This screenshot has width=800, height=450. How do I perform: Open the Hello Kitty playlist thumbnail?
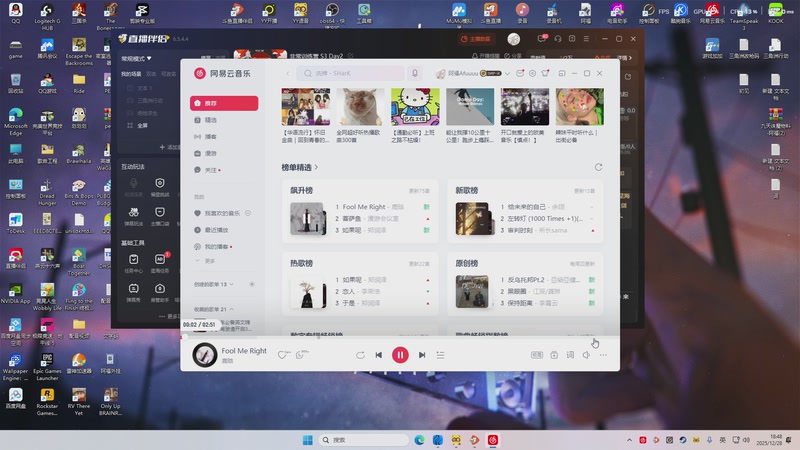tap(415, 107)
